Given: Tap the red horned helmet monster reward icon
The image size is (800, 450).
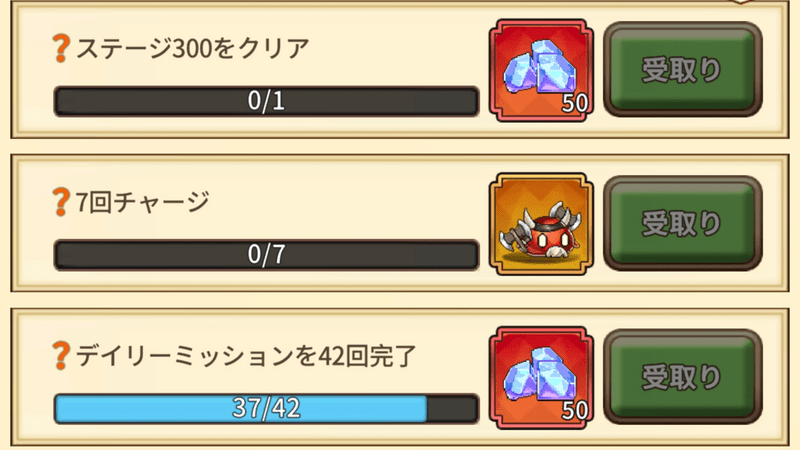Looking at the screenshot, I should (541, 224).
